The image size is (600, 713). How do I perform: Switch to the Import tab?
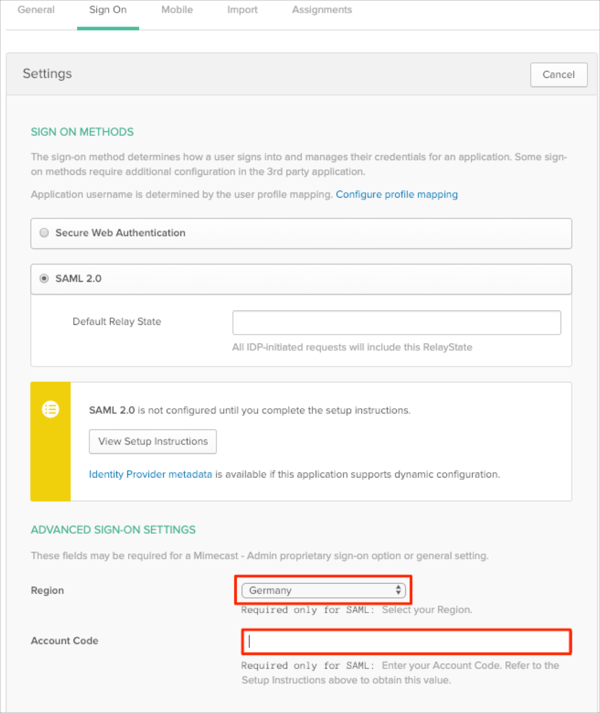click(242, 10)
